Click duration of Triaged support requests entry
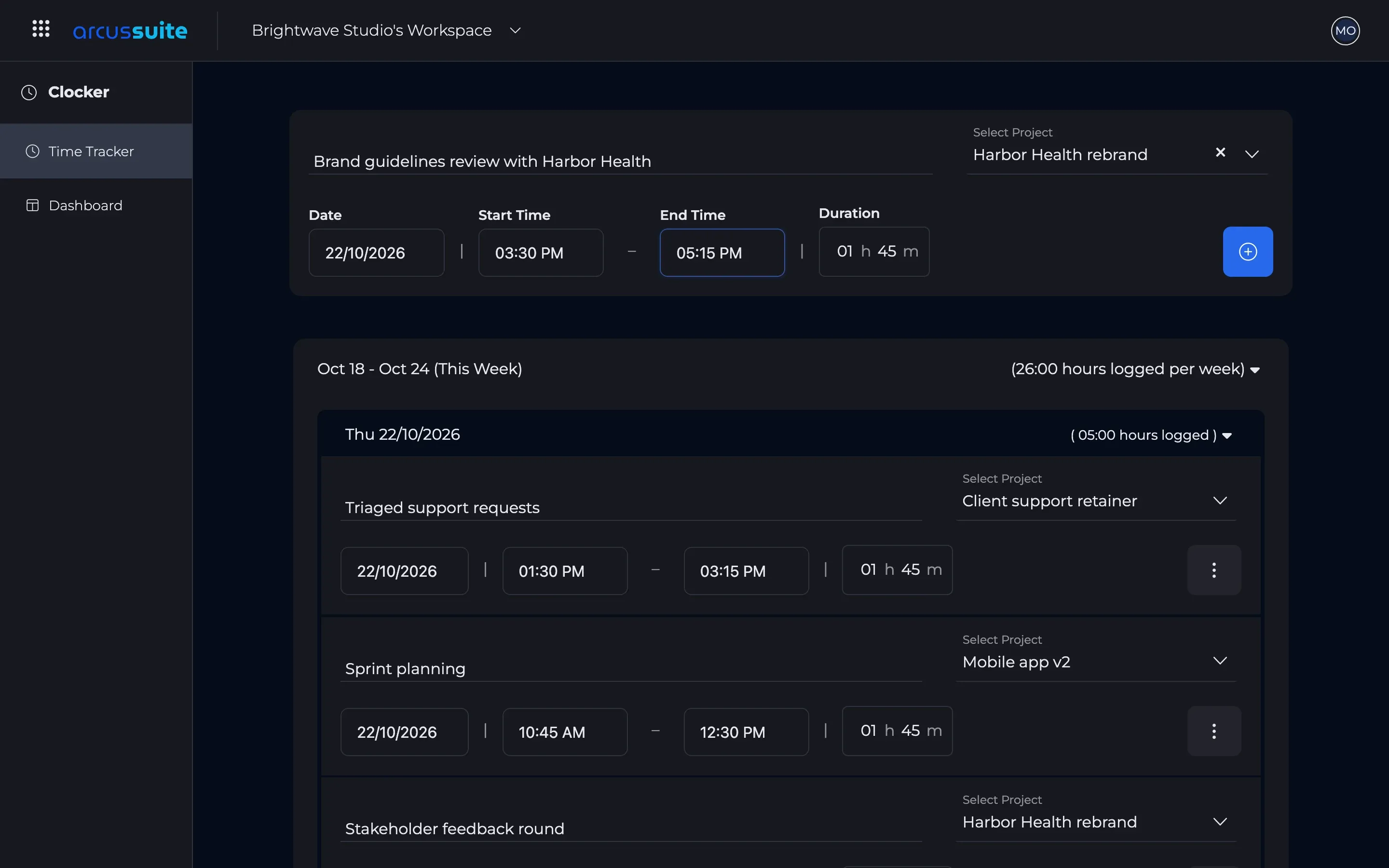This screenshot has width=1389, height=868. coord(897,570)
